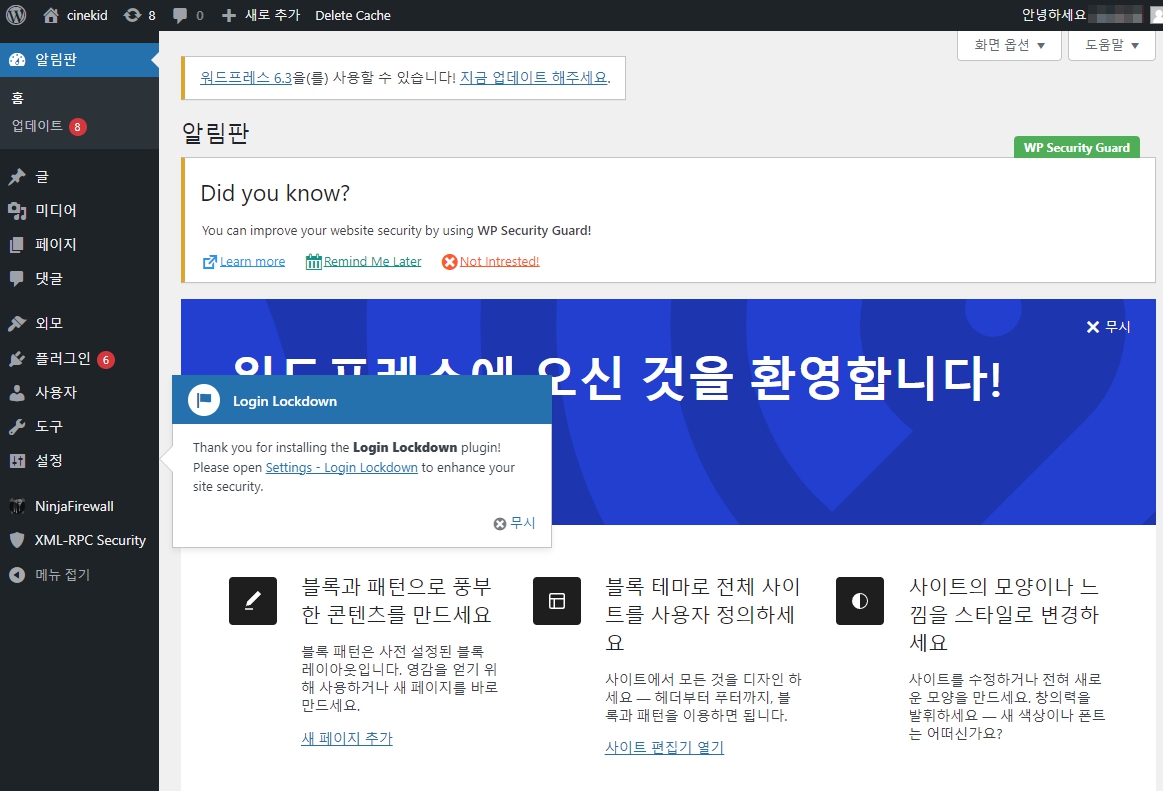
Task: Click 블록과 패턴으로 풍부한 콘텐츠 heading
Action: (397, 600)
